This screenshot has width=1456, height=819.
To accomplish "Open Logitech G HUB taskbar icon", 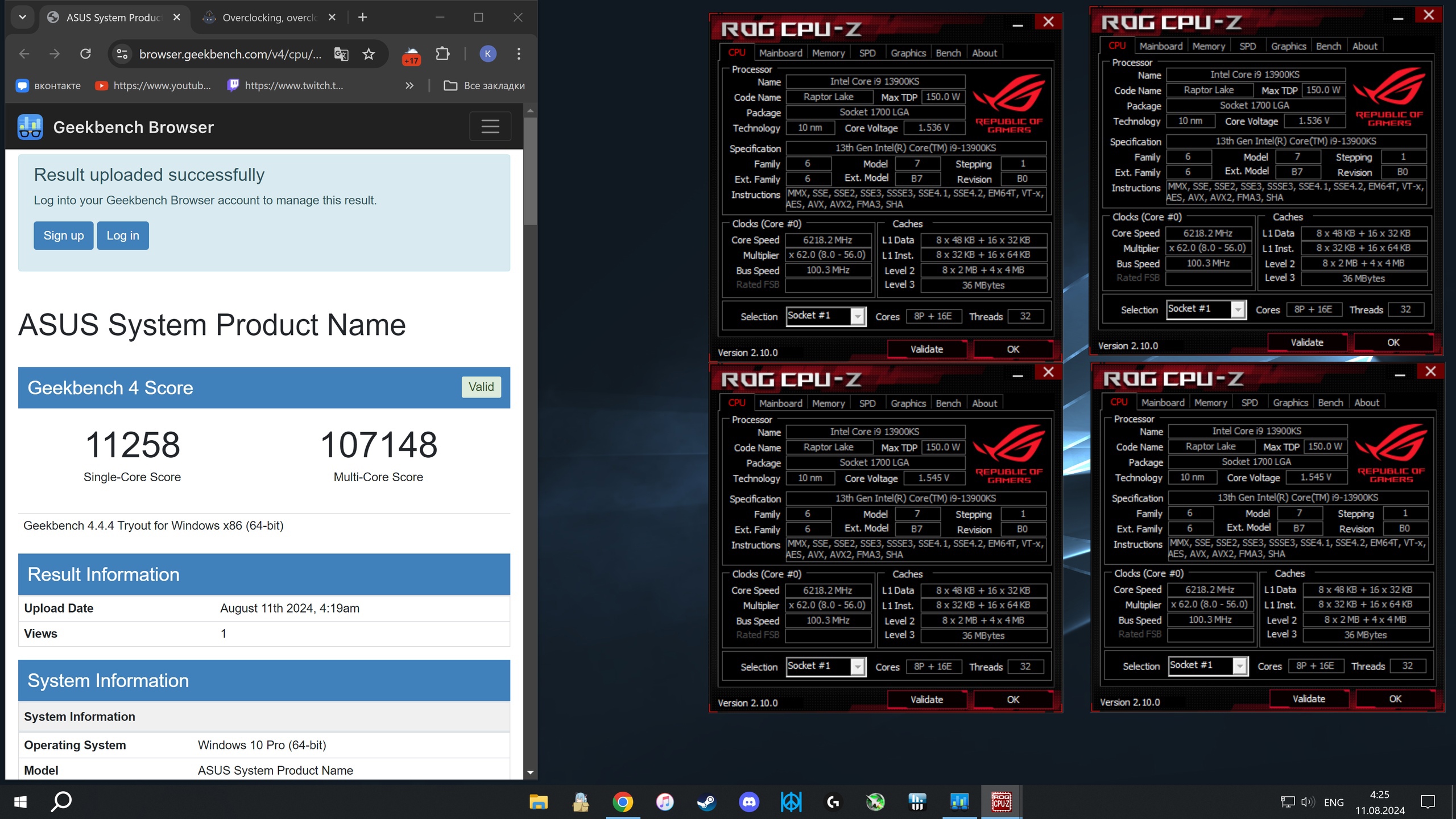I will [x=833, y=803].
